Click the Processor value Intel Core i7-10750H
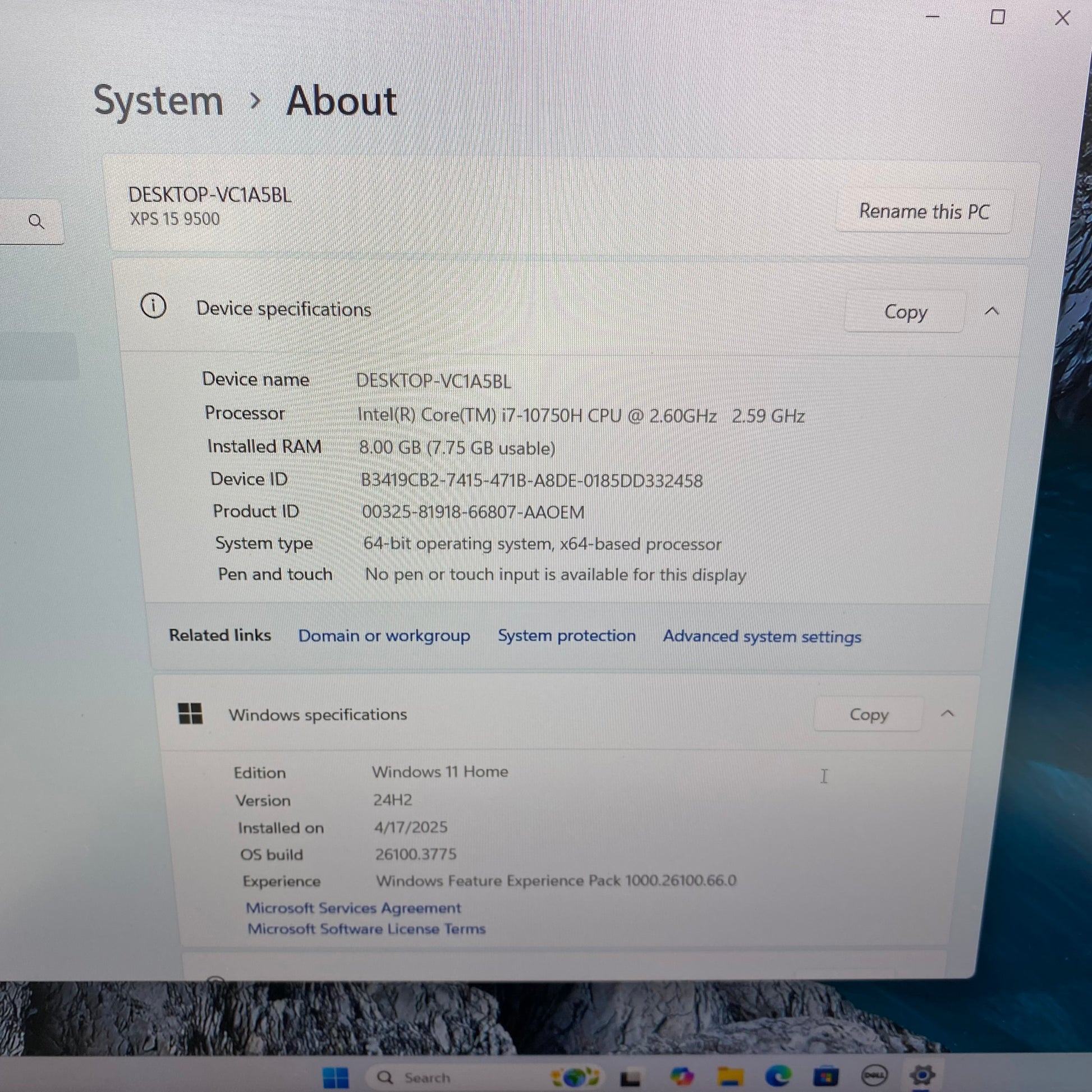The height and width of the screenshot is (1092, 1092). [x=581, y=416]
